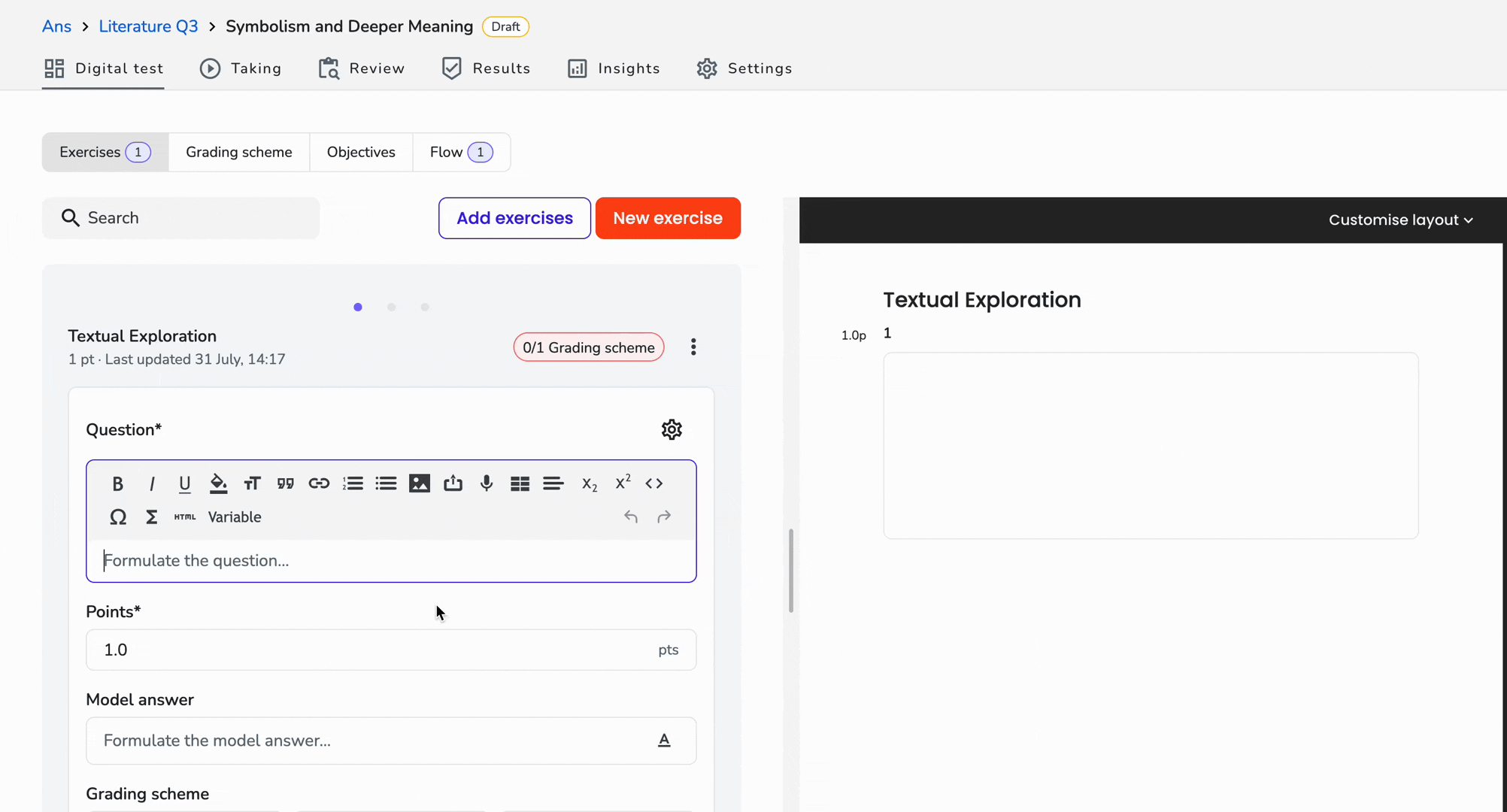
Task: Insert an image into the question
Action: coord(420,483)
